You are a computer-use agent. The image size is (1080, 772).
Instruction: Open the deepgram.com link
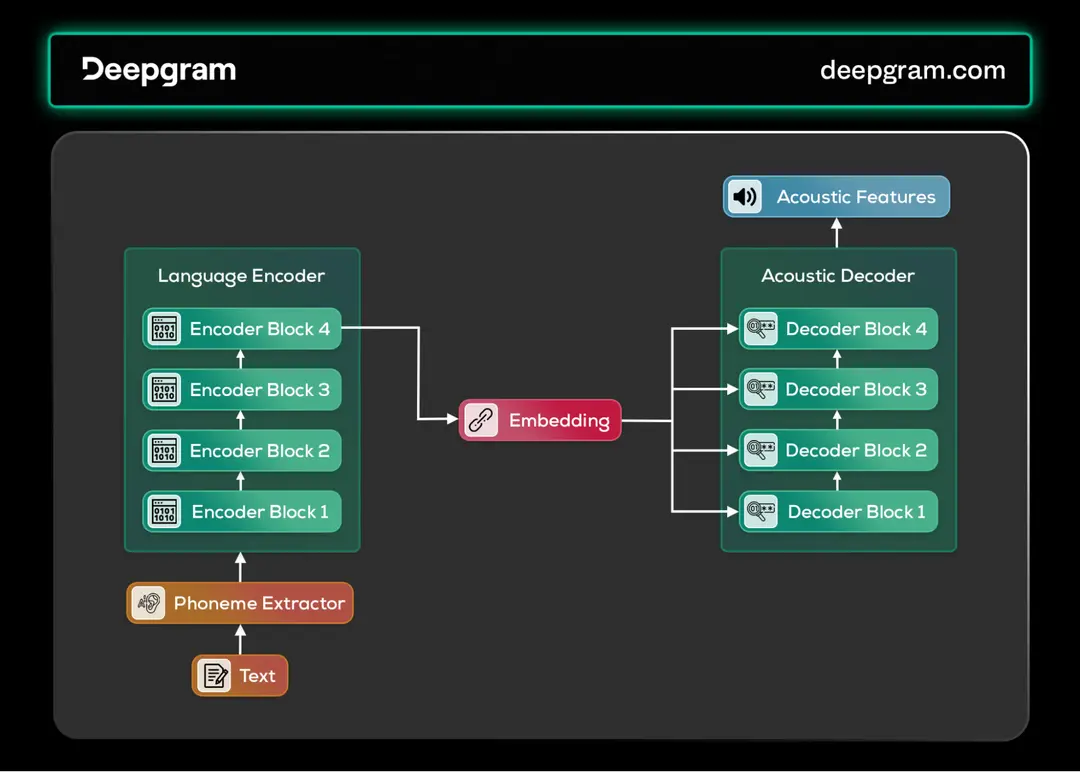point(913,70)
